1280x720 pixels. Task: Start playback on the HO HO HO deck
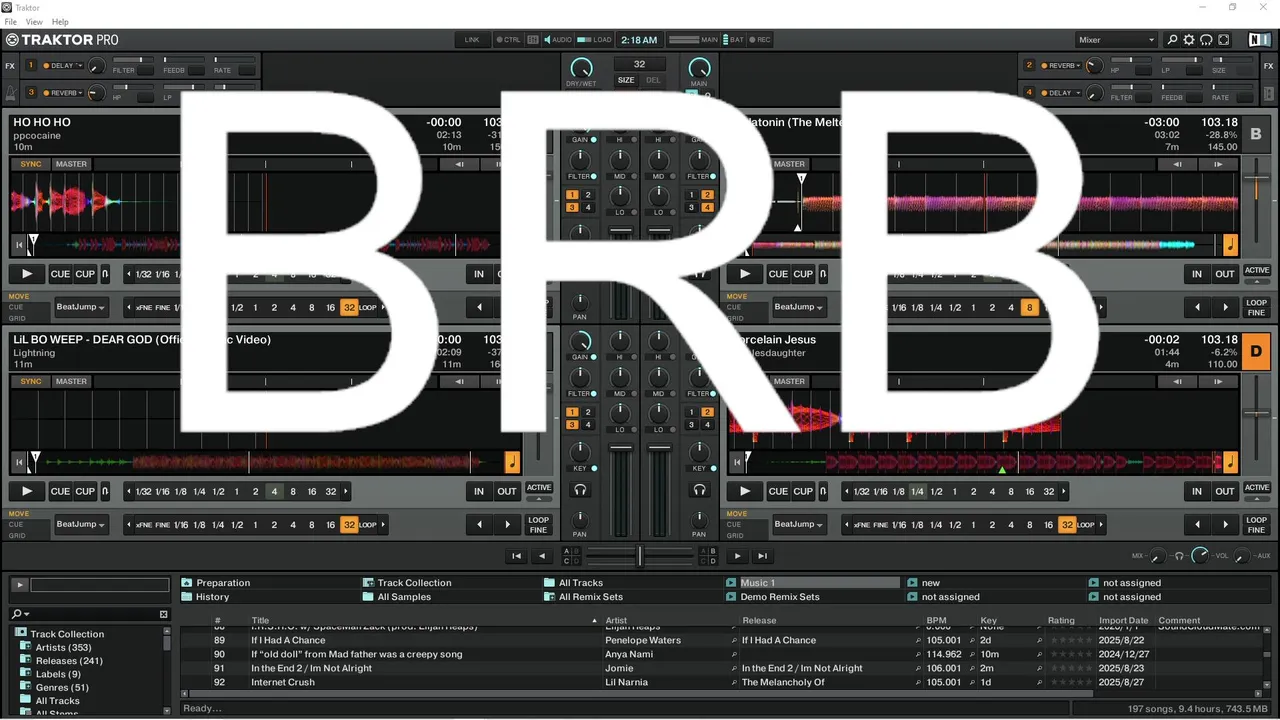click(27, 274)
